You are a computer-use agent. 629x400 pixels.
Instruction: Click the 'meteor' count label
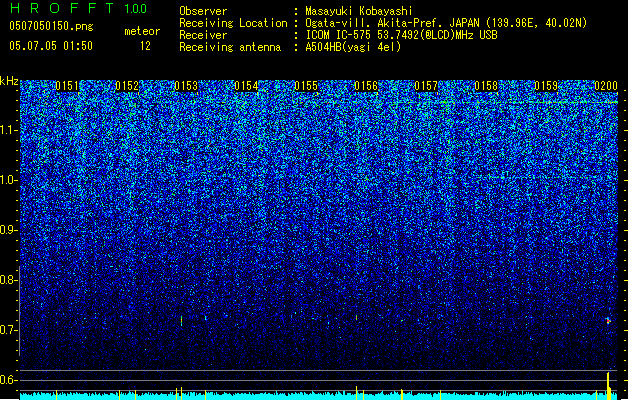point(142,31)
